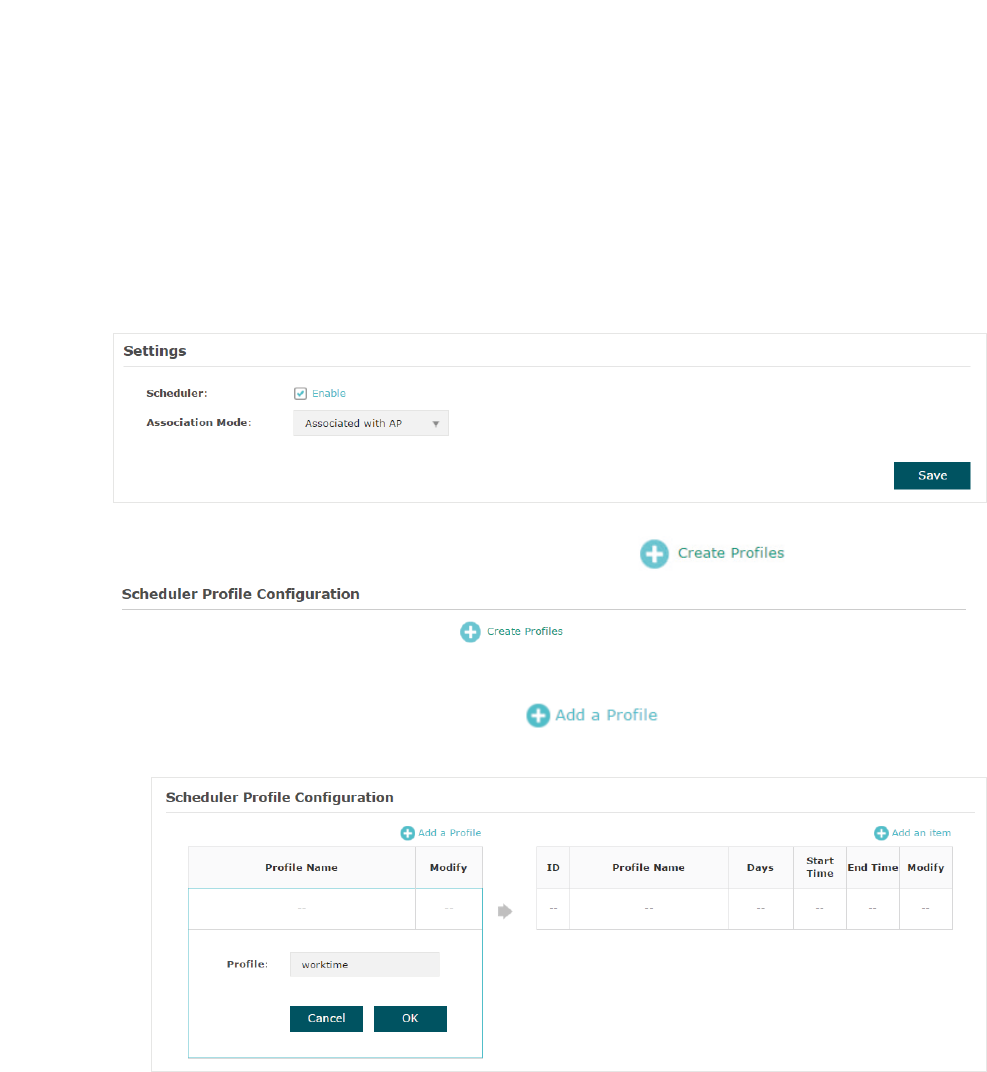
Task: Click Profile Name header in left table
Action: [301, 868]
